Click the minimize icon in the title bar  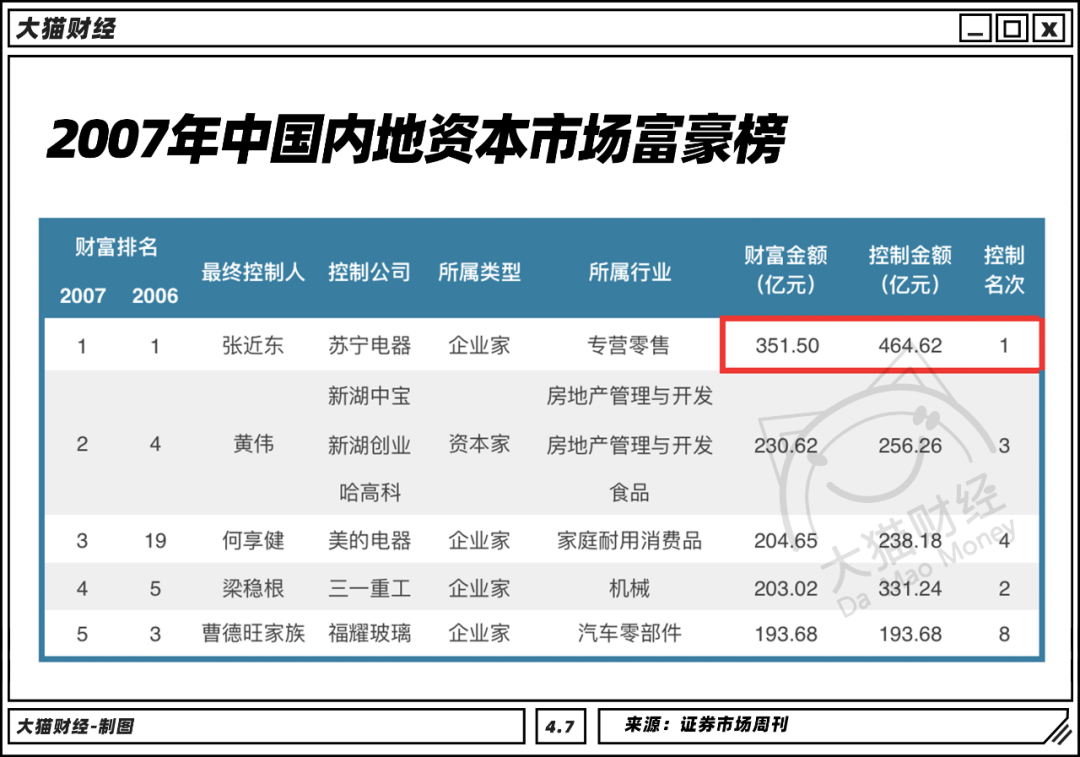click(975, 29)
